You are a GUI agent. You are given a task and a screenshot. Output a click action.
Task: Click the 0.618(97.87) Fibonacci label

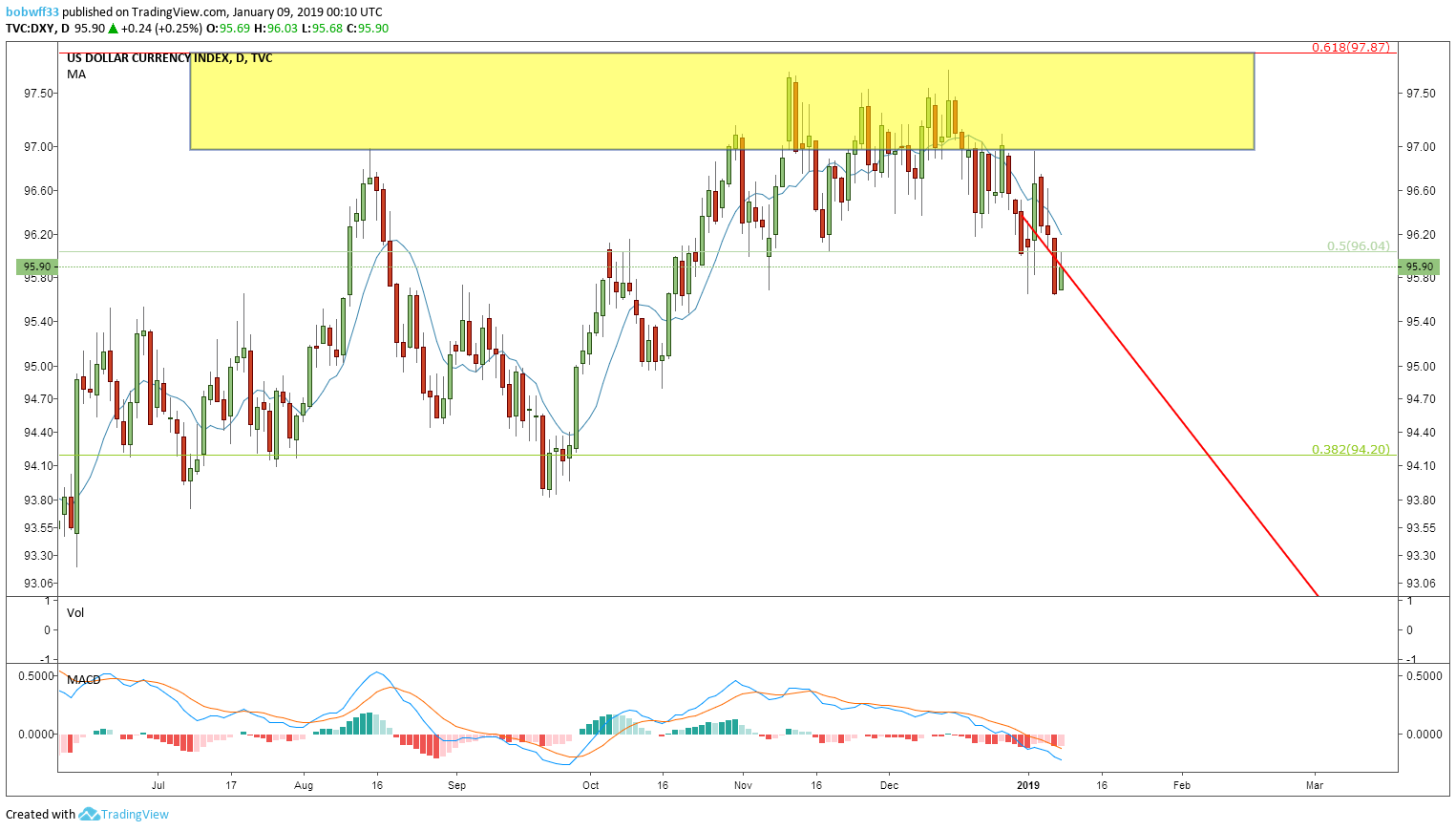coord(1350,47)
